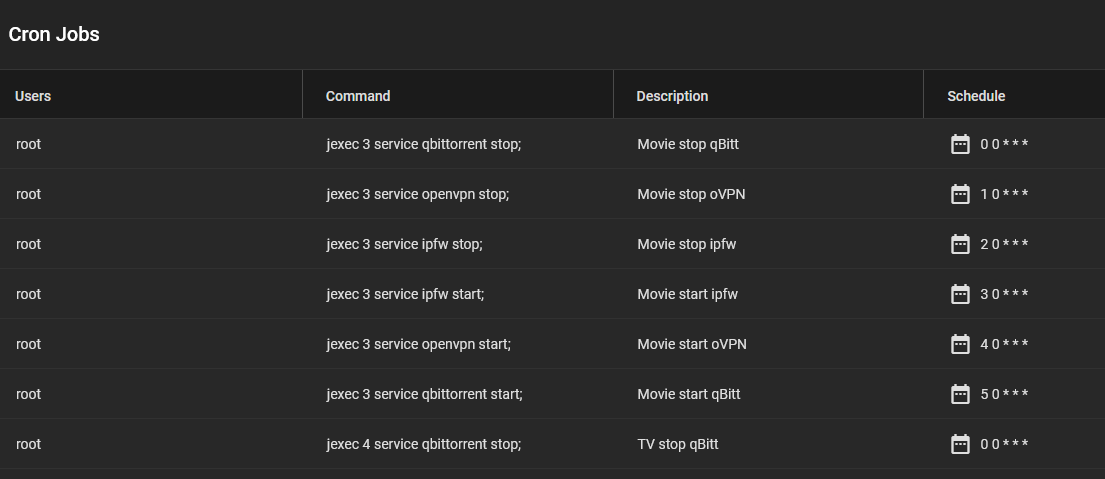Screen dimensions: 1105x479
Task: Open schedule calendar icon for Movie stop ipfw
Action: point(960,244)
